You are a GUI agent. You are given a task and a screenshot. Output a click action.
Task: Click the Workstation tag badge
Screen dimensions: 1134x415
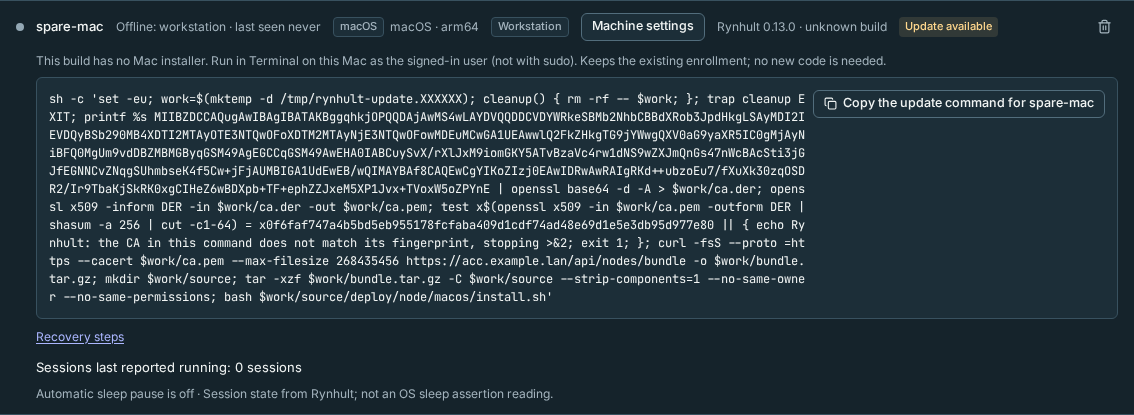pos(530,27)
